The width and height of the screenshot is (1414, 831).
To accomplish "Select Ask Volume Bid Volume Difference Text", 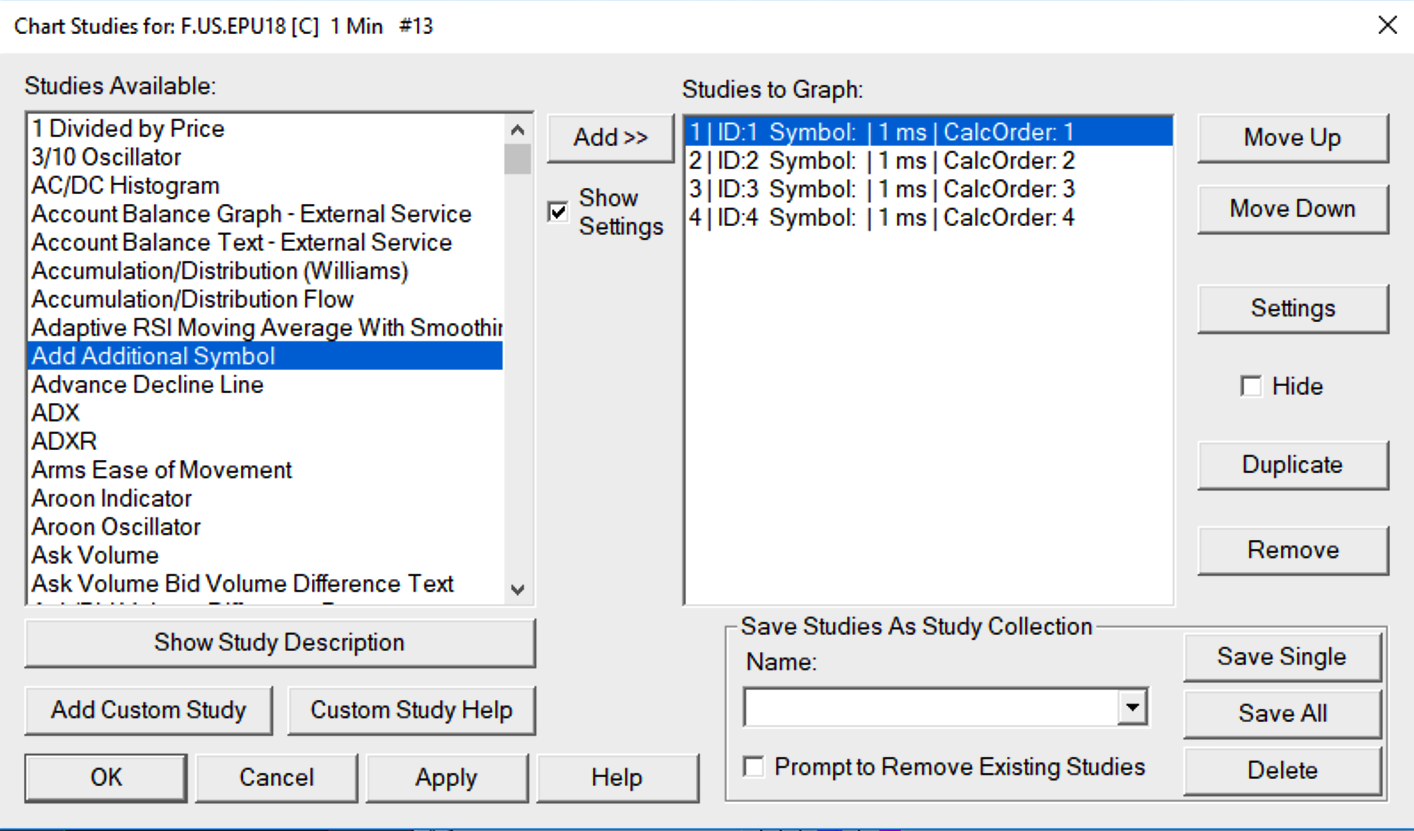I will [265, 584].
